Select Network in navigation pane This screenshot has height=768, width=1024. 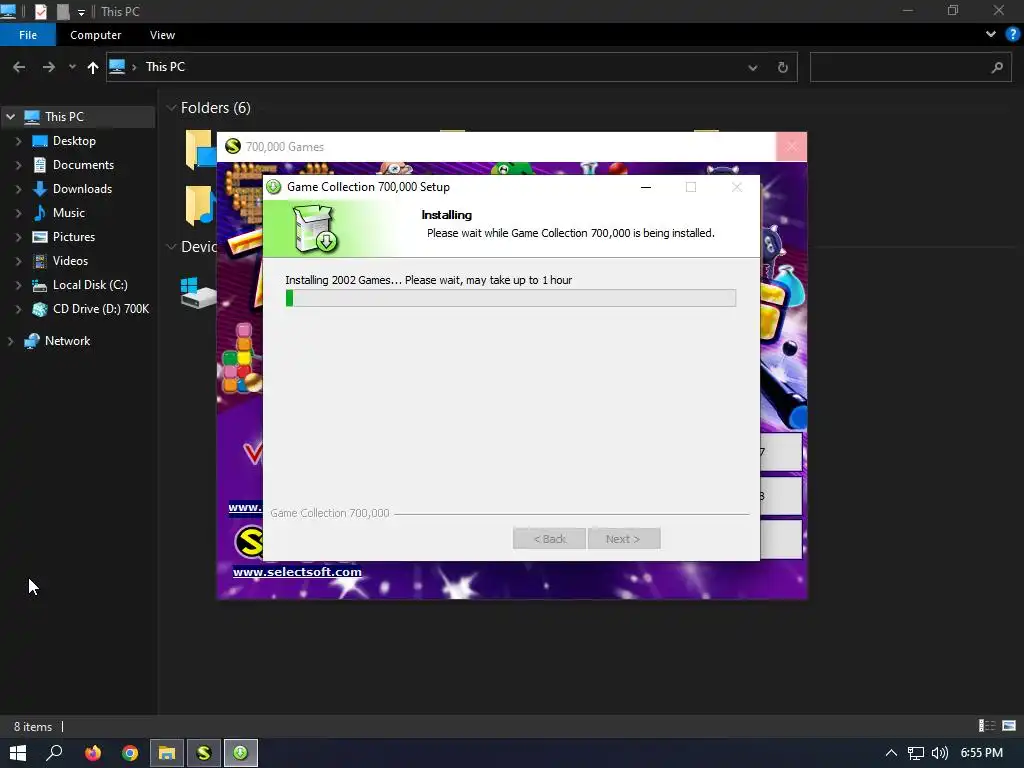(x=67, y=341)
